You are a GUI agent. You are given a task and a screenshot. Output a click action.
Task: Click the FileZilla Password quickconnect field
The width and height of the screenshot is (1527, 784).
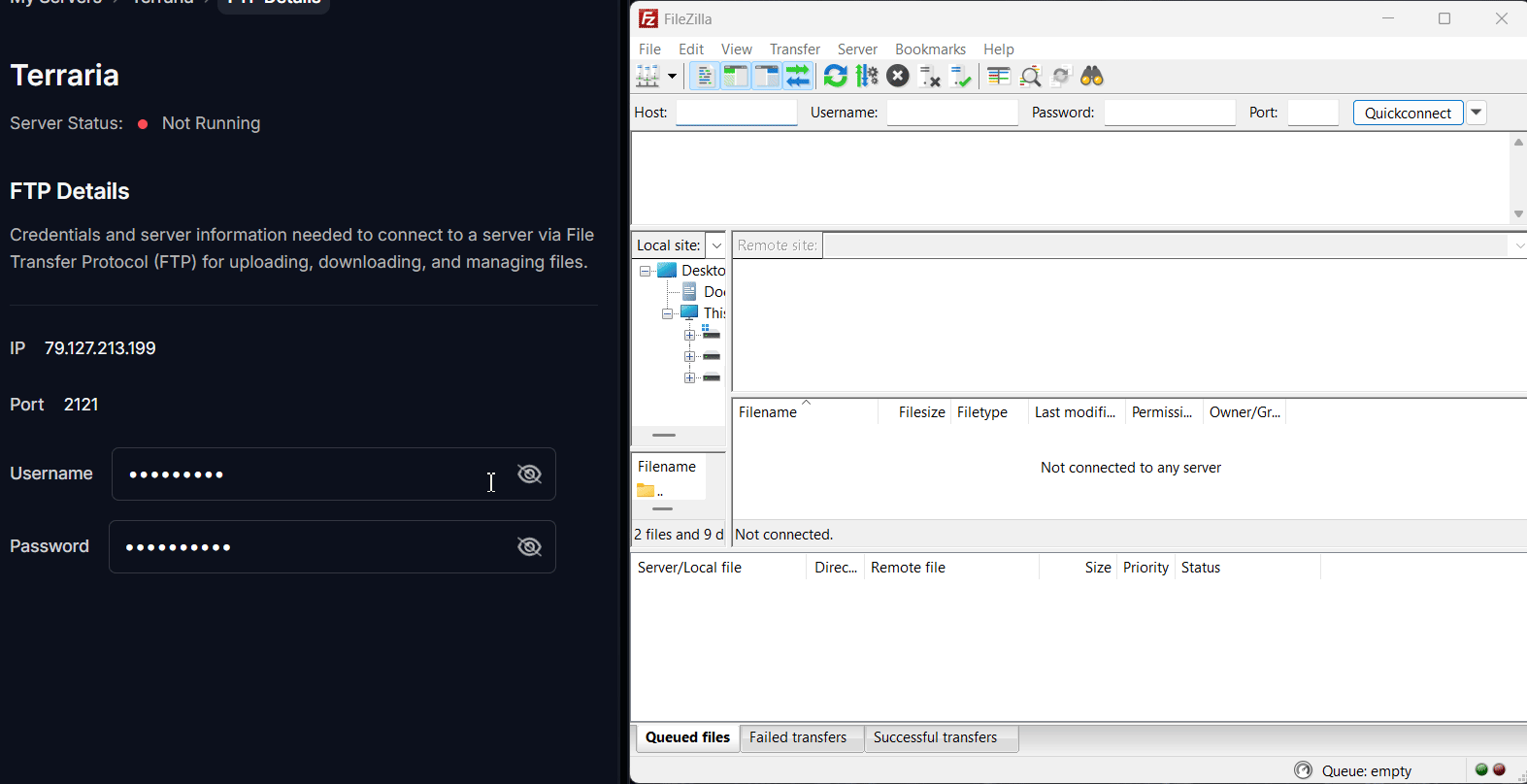(1169, 113)
